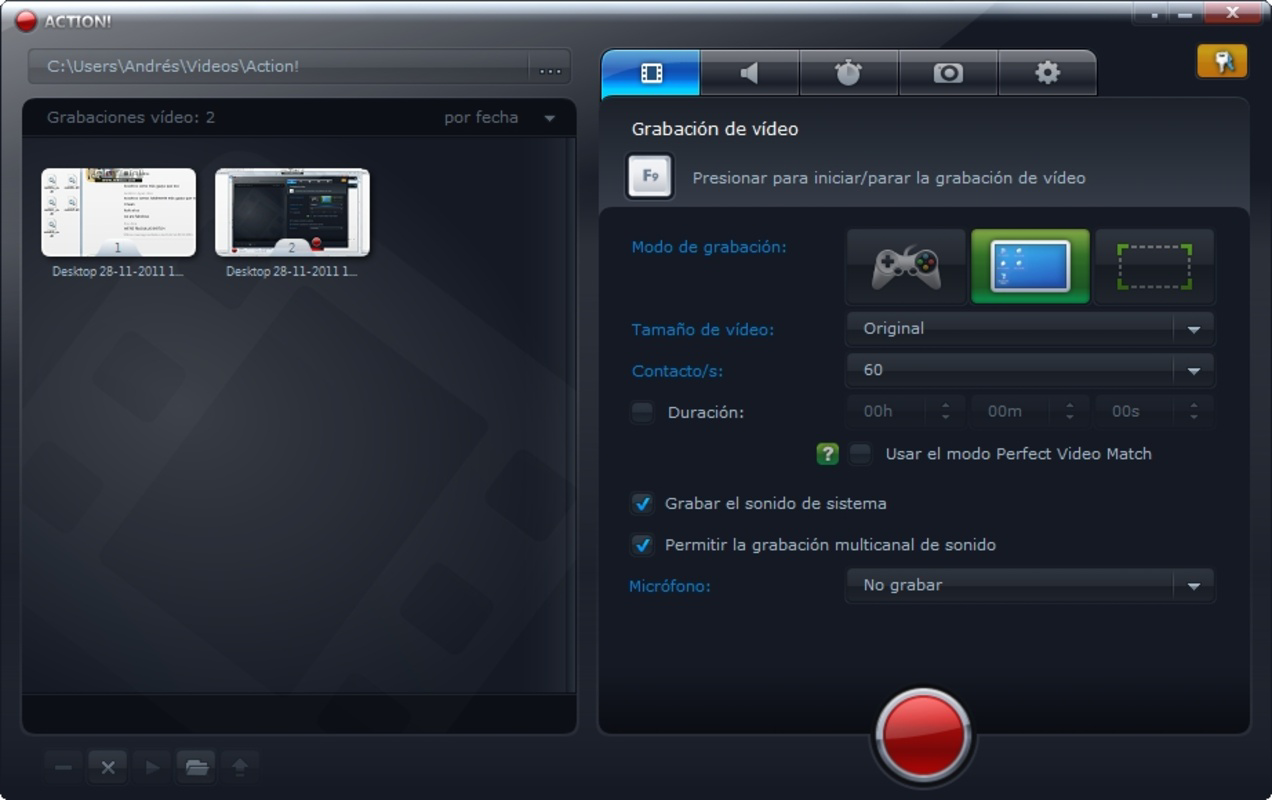Screen dimensions: 1272x800
Task: Switch to the audio recording tab
Action: pyautogui.click(x=749, y=73)
